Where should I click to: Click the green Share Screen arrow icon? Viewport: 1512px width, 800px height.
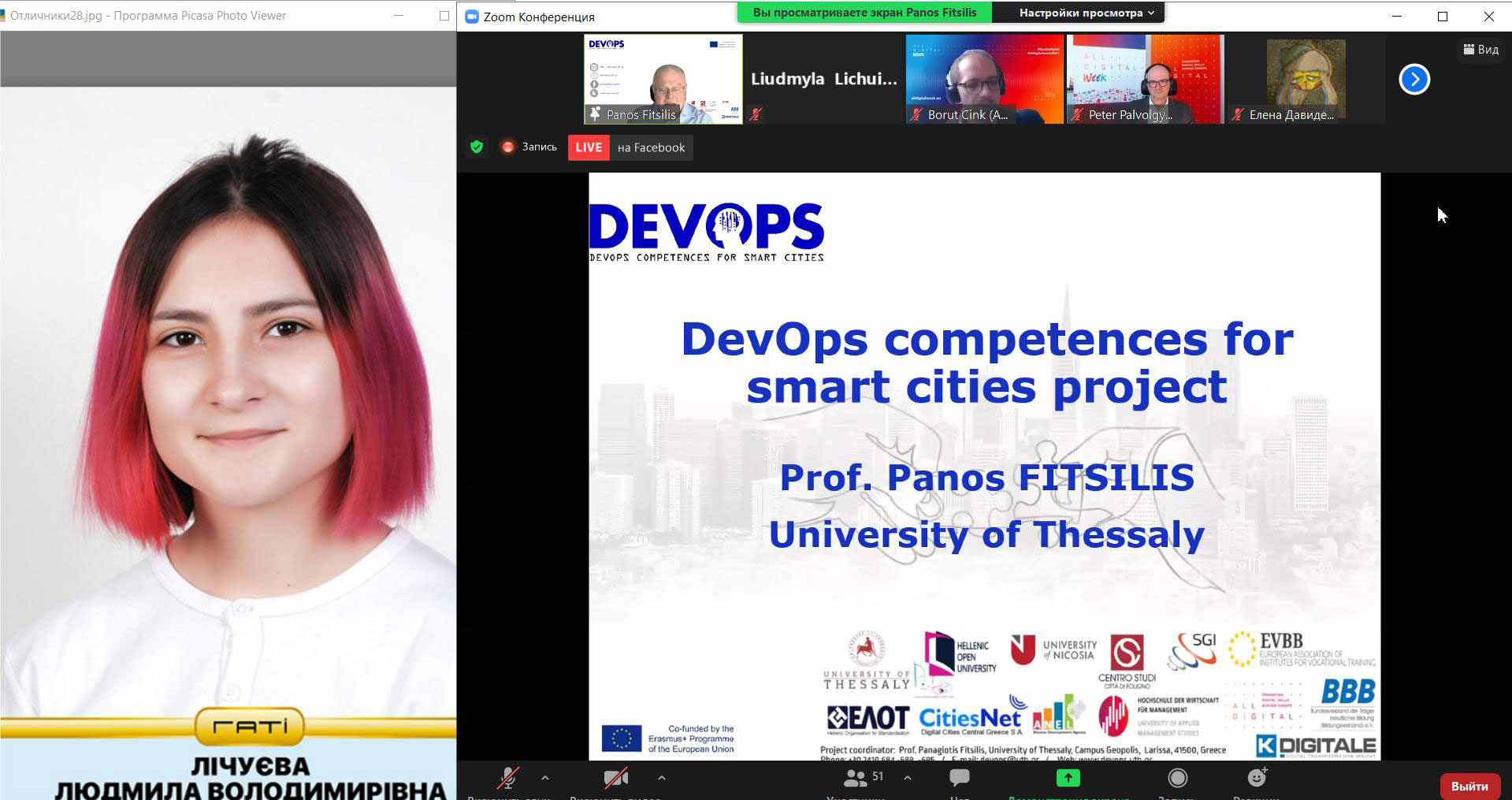(x=1068, y=778)
